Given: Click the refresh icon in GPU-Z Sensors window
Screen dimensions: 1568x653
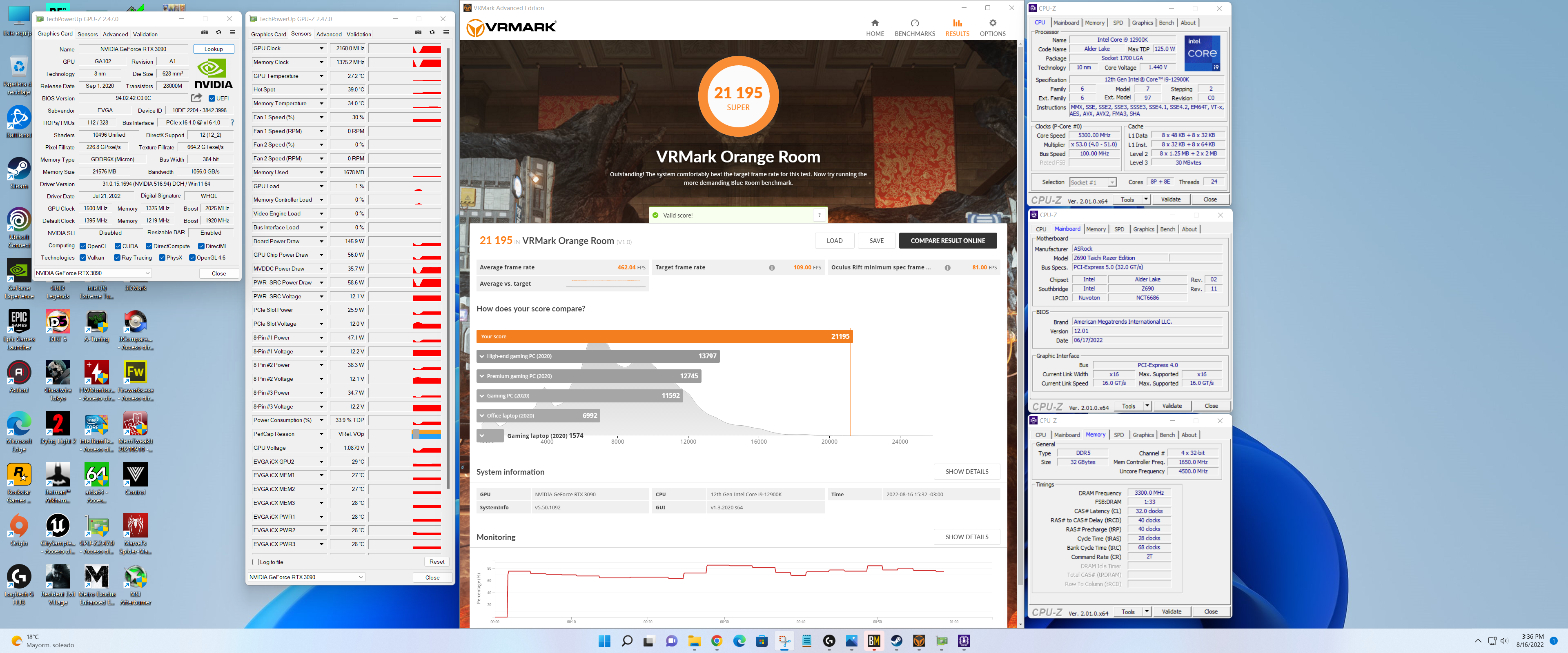Looking at the screenshot, I should coord(432,33).
